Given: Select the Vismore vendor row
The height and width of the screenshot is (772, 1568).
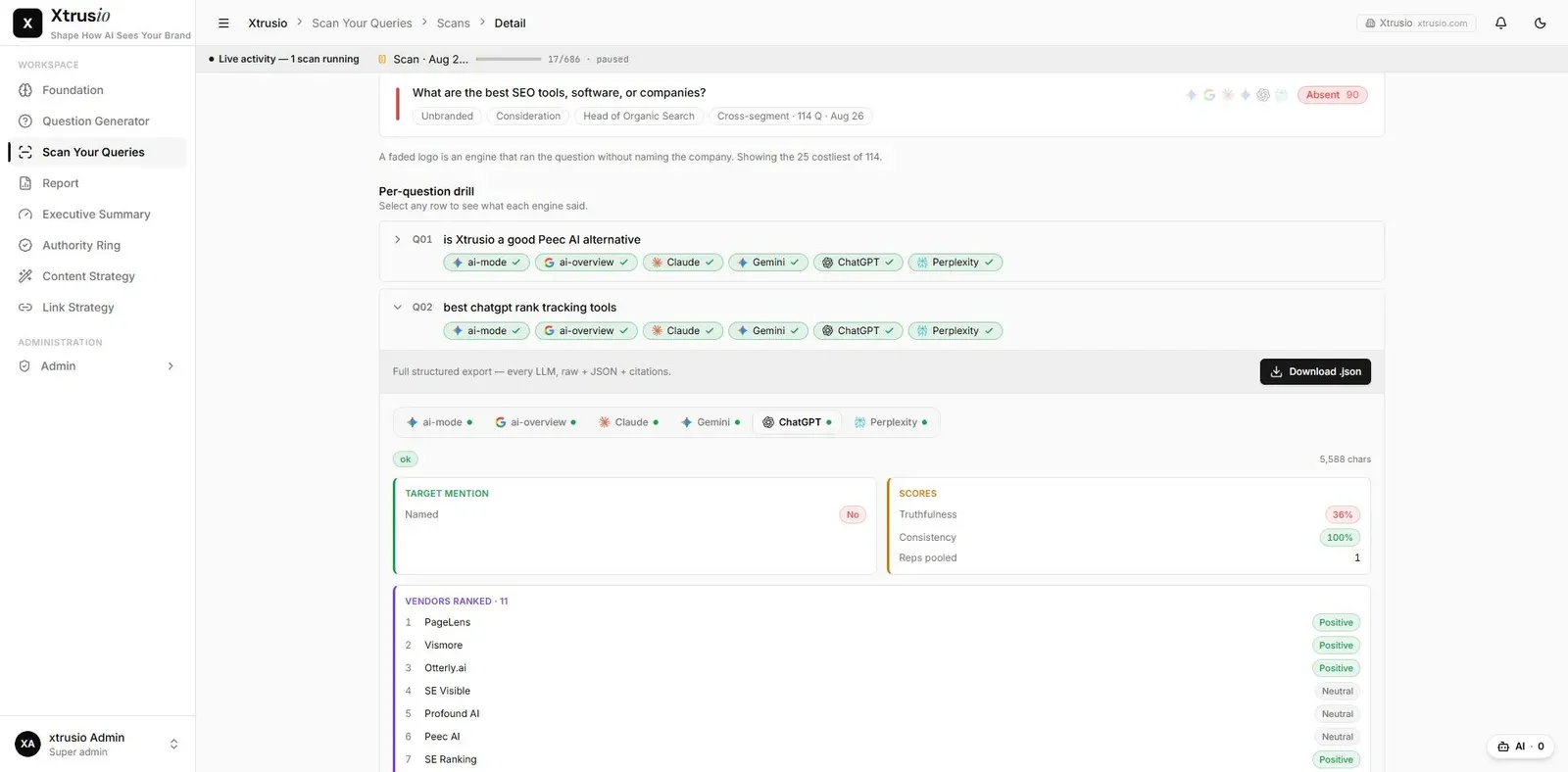Looking at the screenshot, I should tap(882, 646).
